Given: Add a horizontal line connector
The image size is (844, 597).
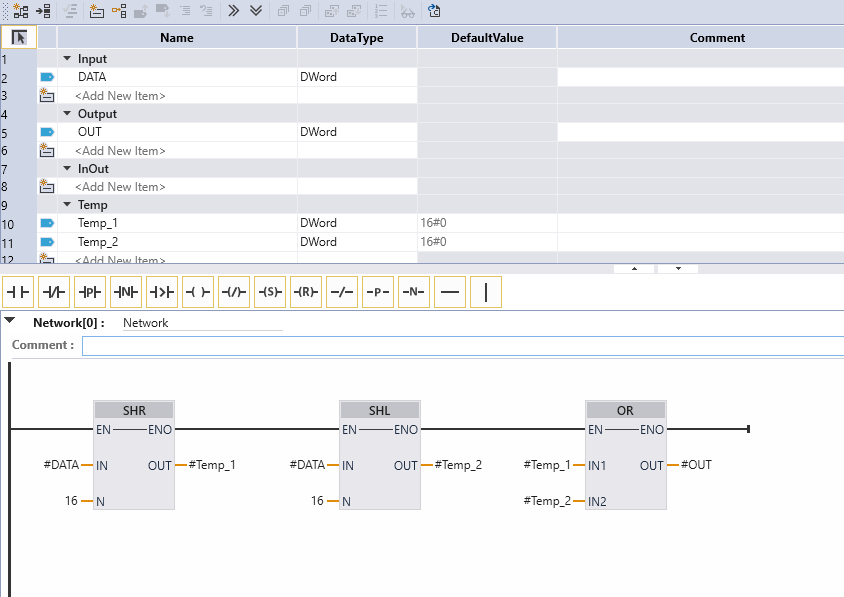Looking at the screenshot, I should [450, 292].
